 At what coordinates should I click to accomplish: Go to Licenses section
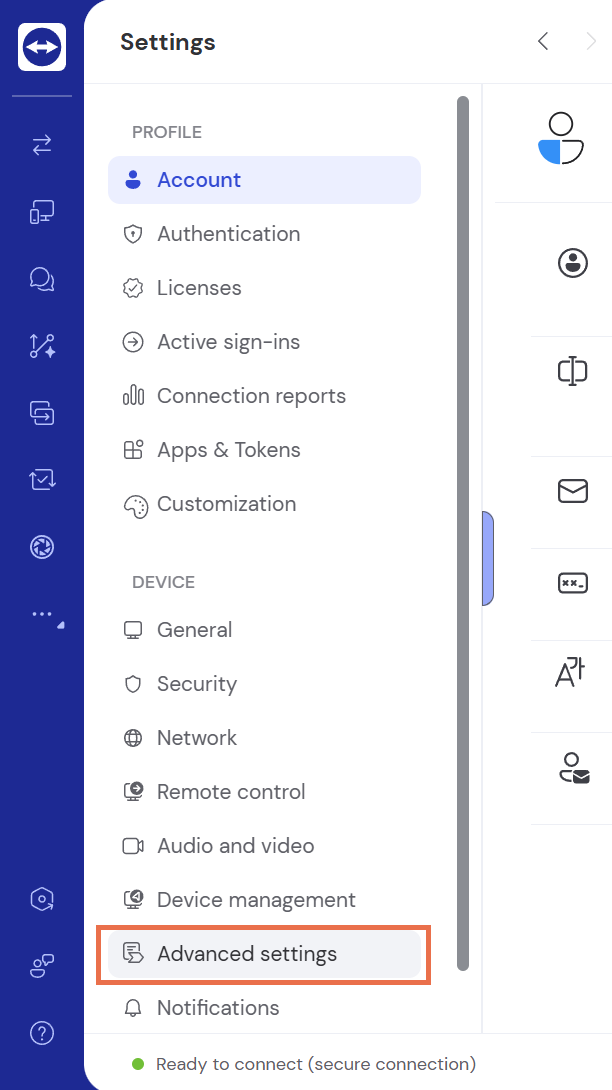tap(199, 288)
